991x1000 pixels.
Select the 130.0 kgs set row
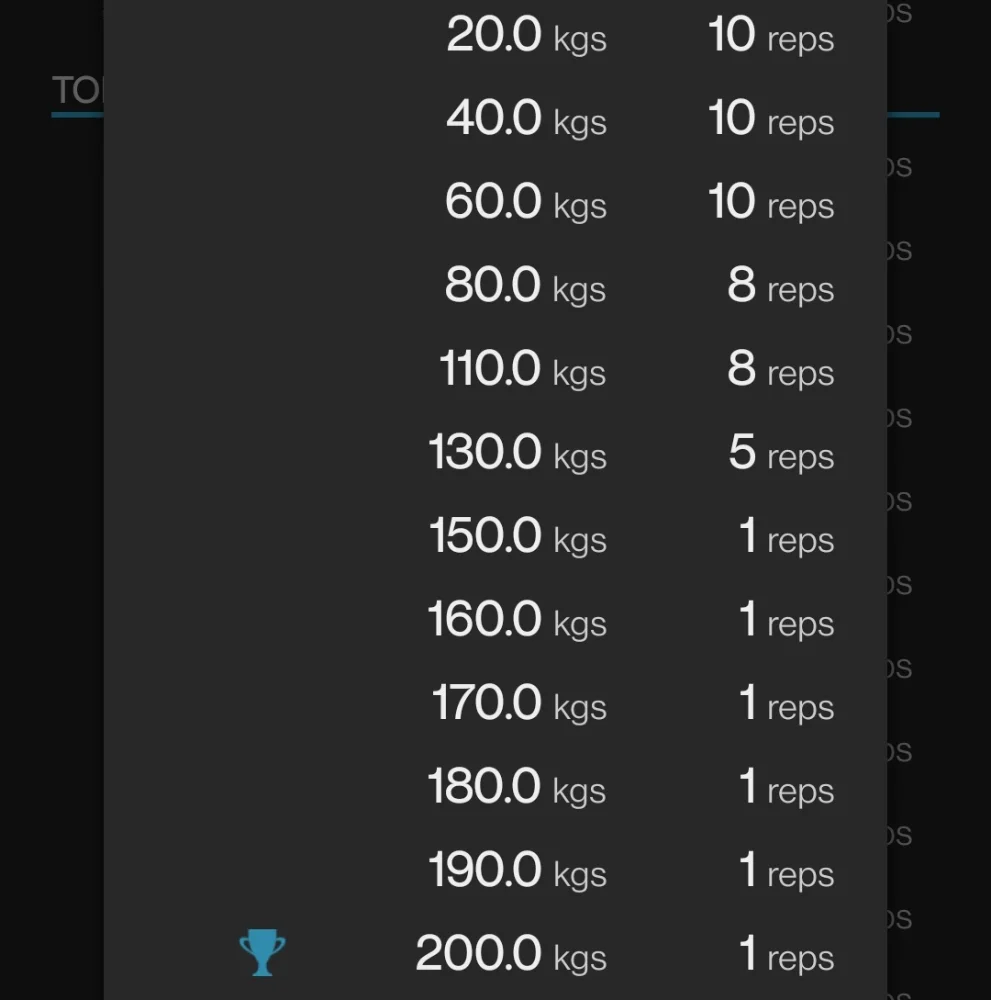(517, 454)
